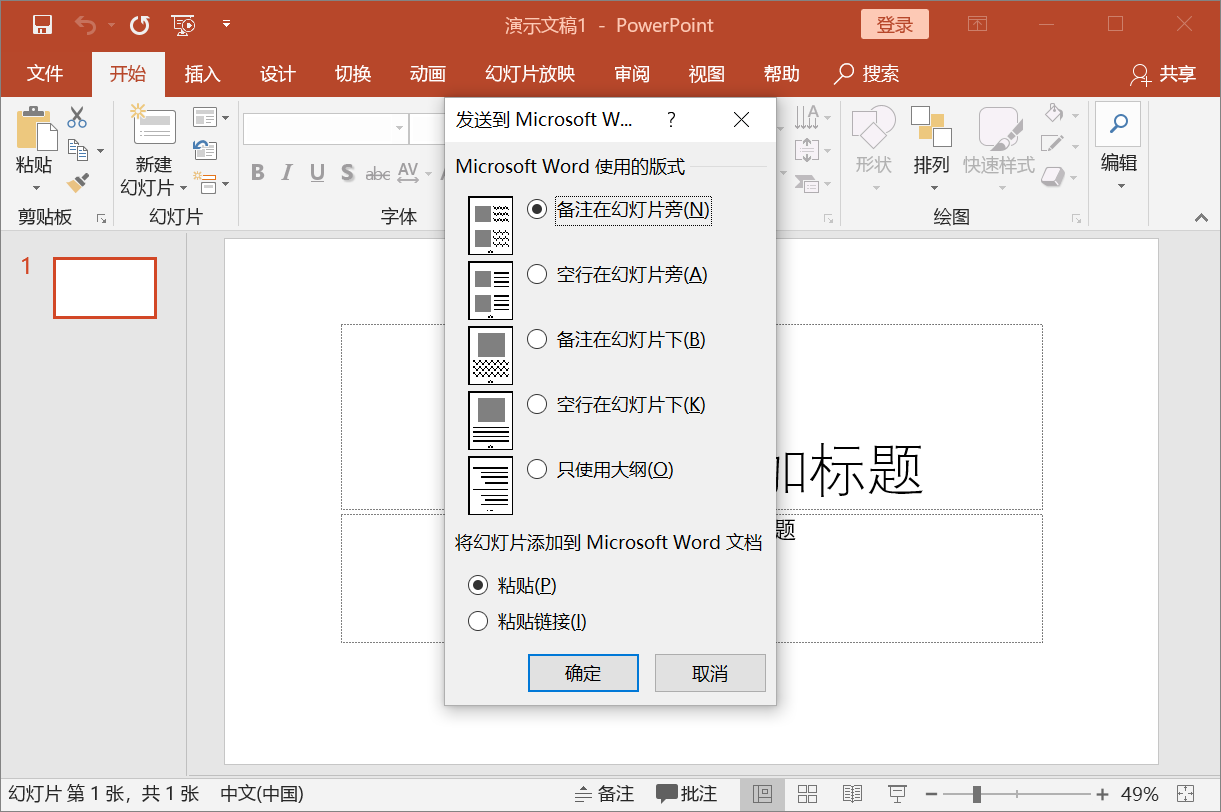Screen dimensions: 1221x812
Task: Select 空行在幻灯片旁 radio option
Action: pyautogui.click(x=537, y=274)
